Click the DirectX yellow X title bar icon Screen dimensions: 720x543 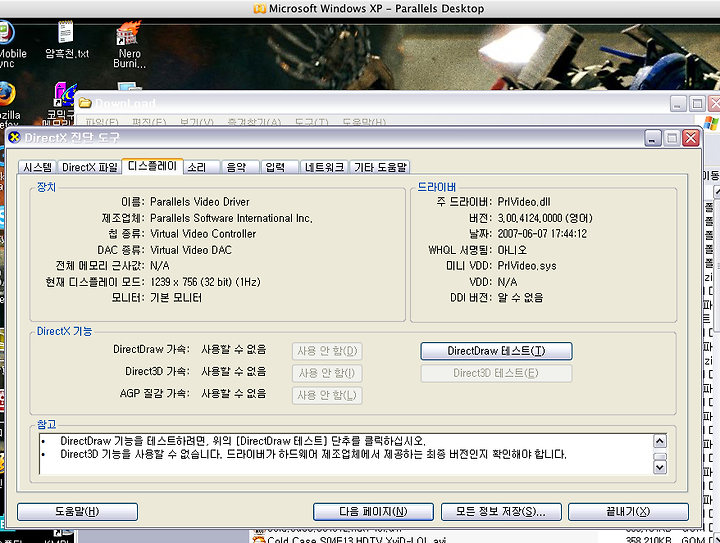tap(15, 137)
